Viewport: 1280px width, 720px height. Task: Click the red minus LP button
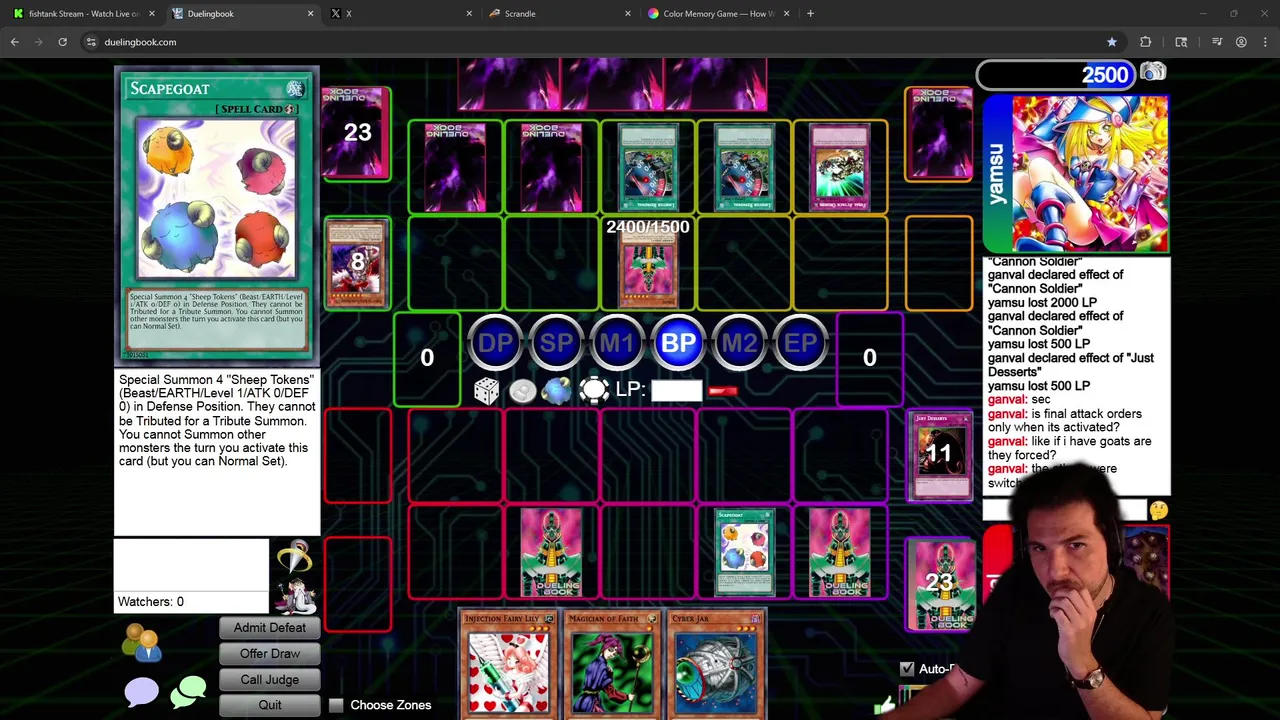point(722,391)
